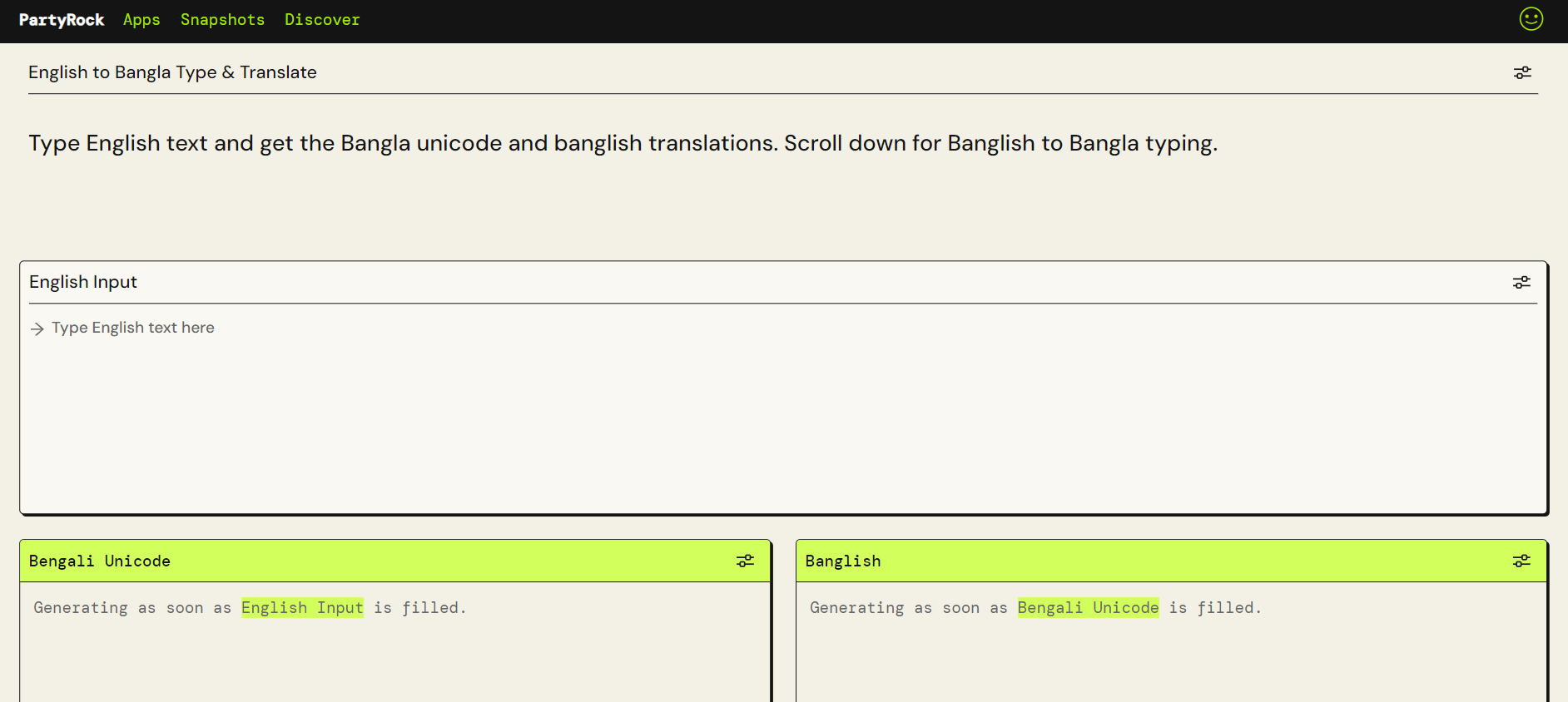Click the smiley face account icon
Viewport: 1568px width, 702px height.
click(x=1531, y=19)
